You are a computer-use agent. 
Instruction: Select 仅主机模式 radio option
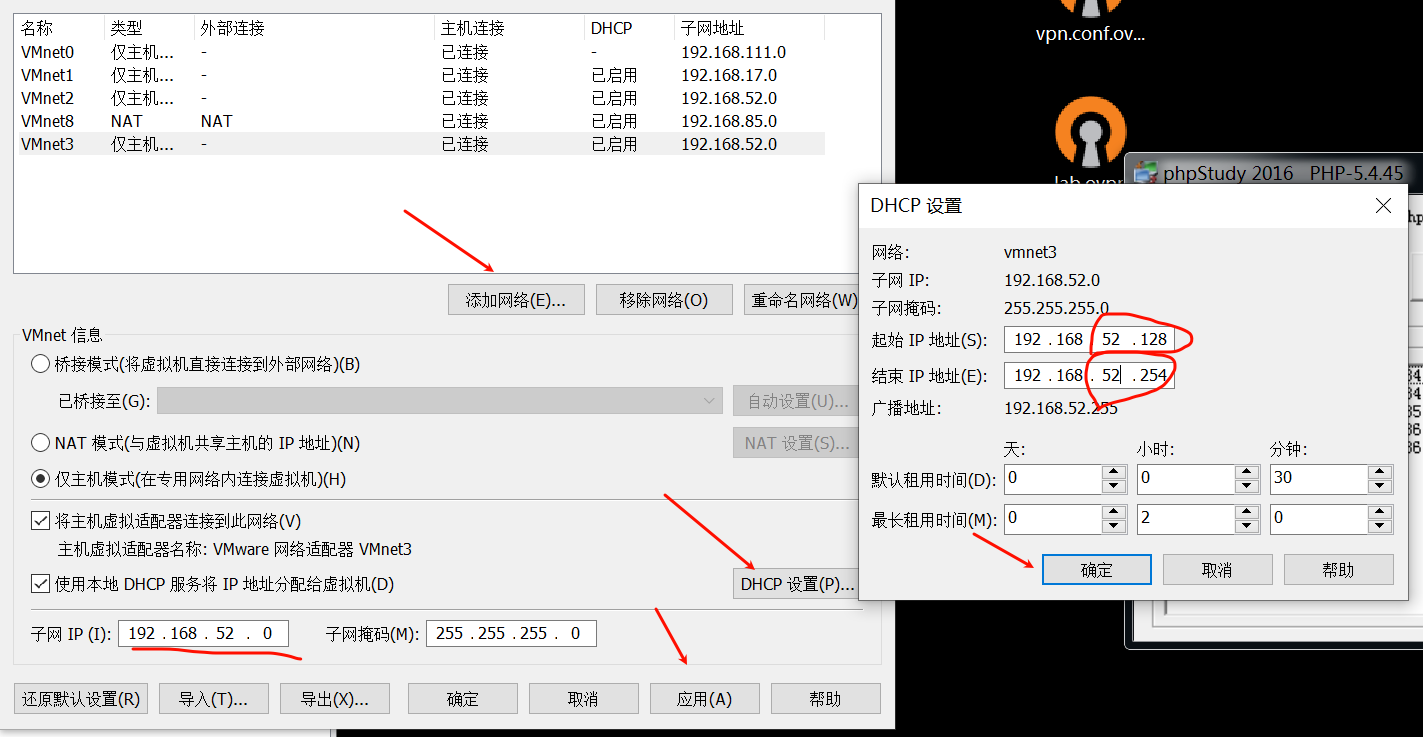point(41,479)
